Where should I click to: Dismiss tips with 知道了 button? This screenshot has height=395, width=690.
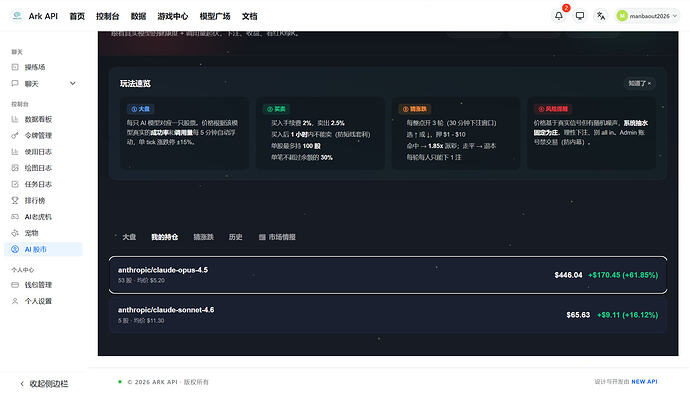coord(639,83)
